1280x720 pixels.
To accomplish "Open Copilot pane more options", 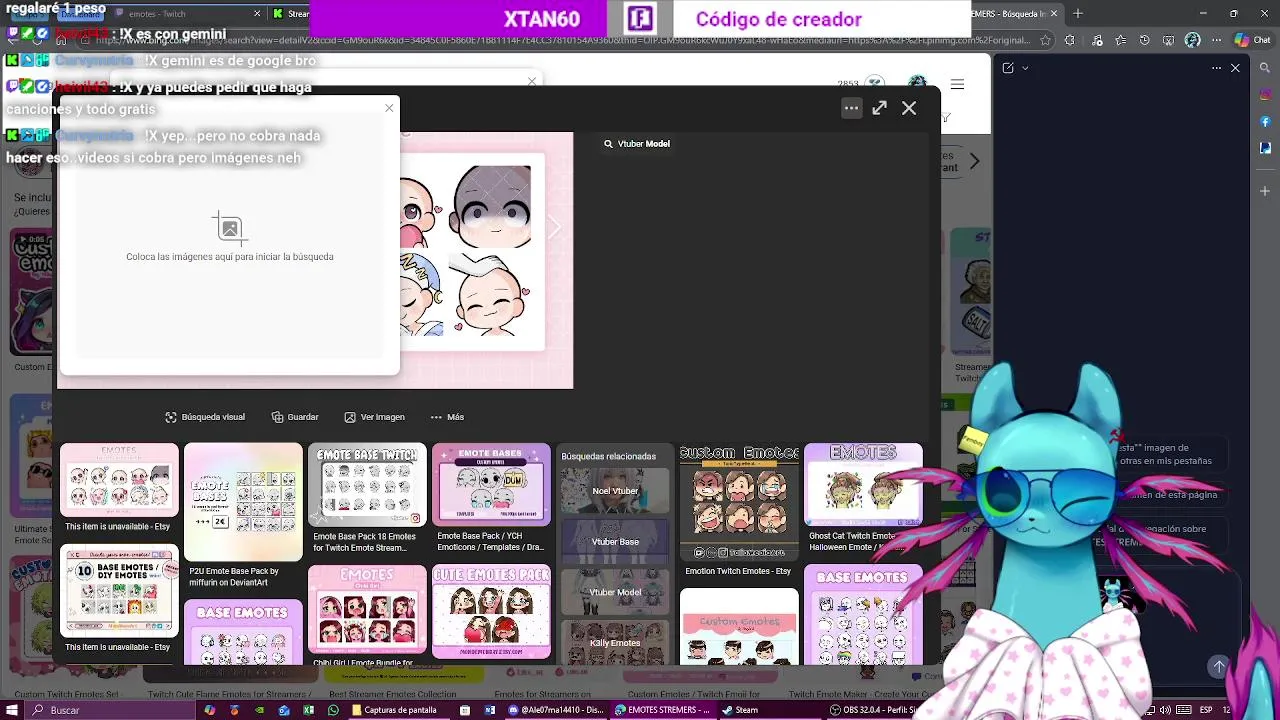I will click(x=1216, y=68).
